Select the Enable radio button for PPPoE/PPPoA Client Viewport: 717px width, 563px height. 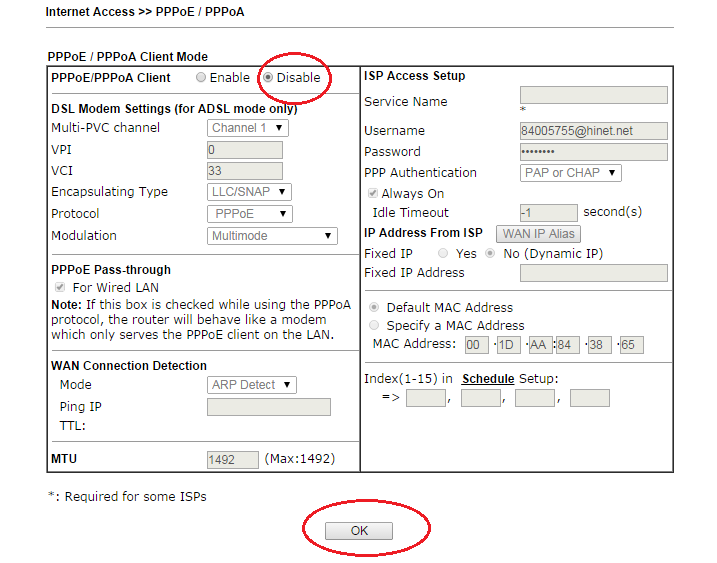click(x=202, y=78)
